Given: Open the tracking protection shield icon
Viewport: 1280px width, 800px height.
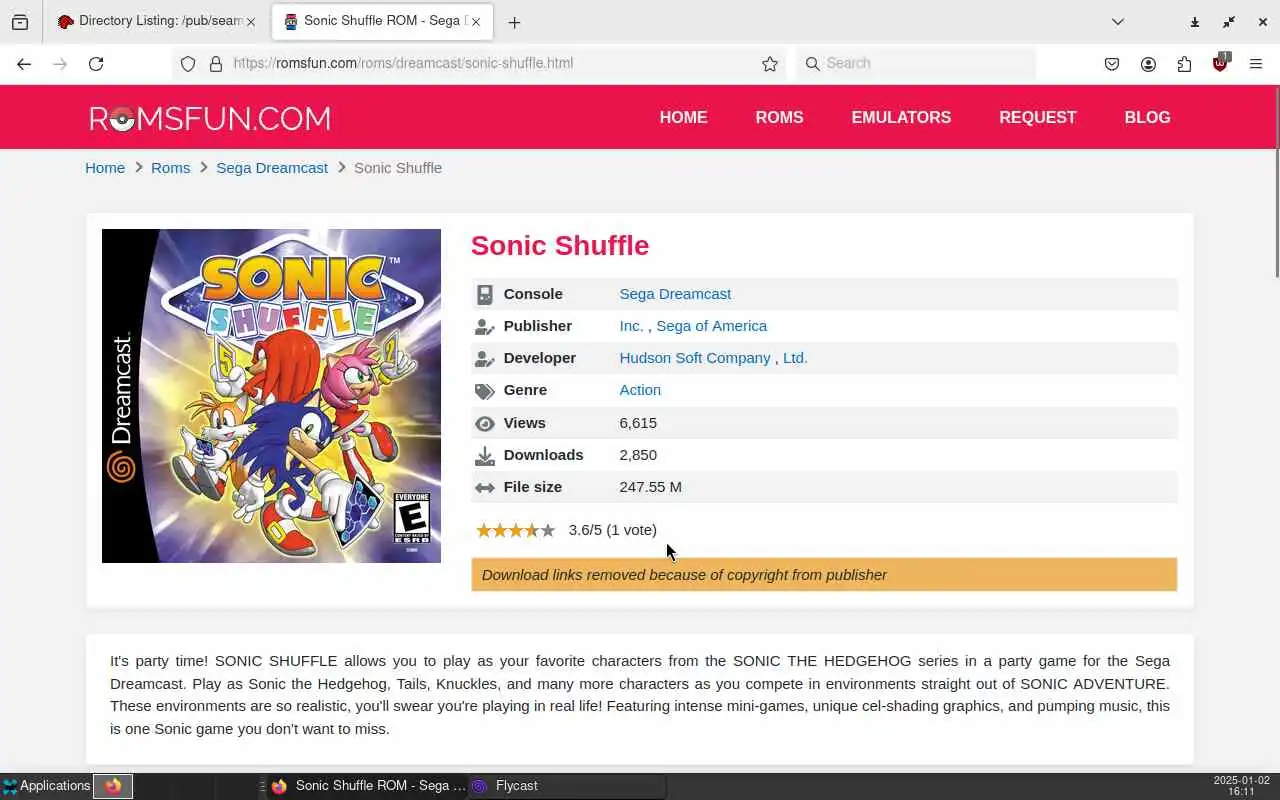Looking at the screenshot, I should (188, 64).
